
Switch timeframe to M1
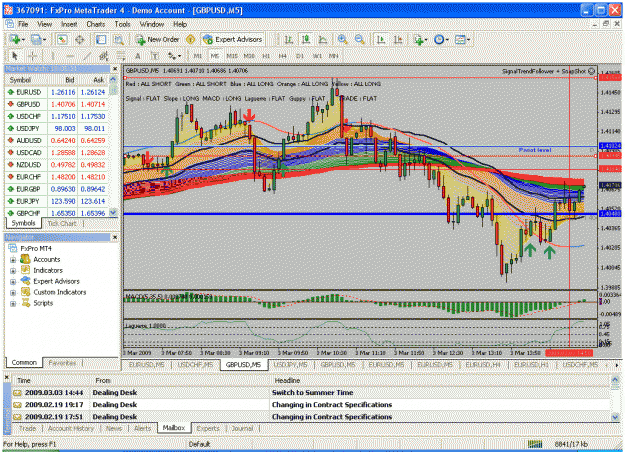198,56
